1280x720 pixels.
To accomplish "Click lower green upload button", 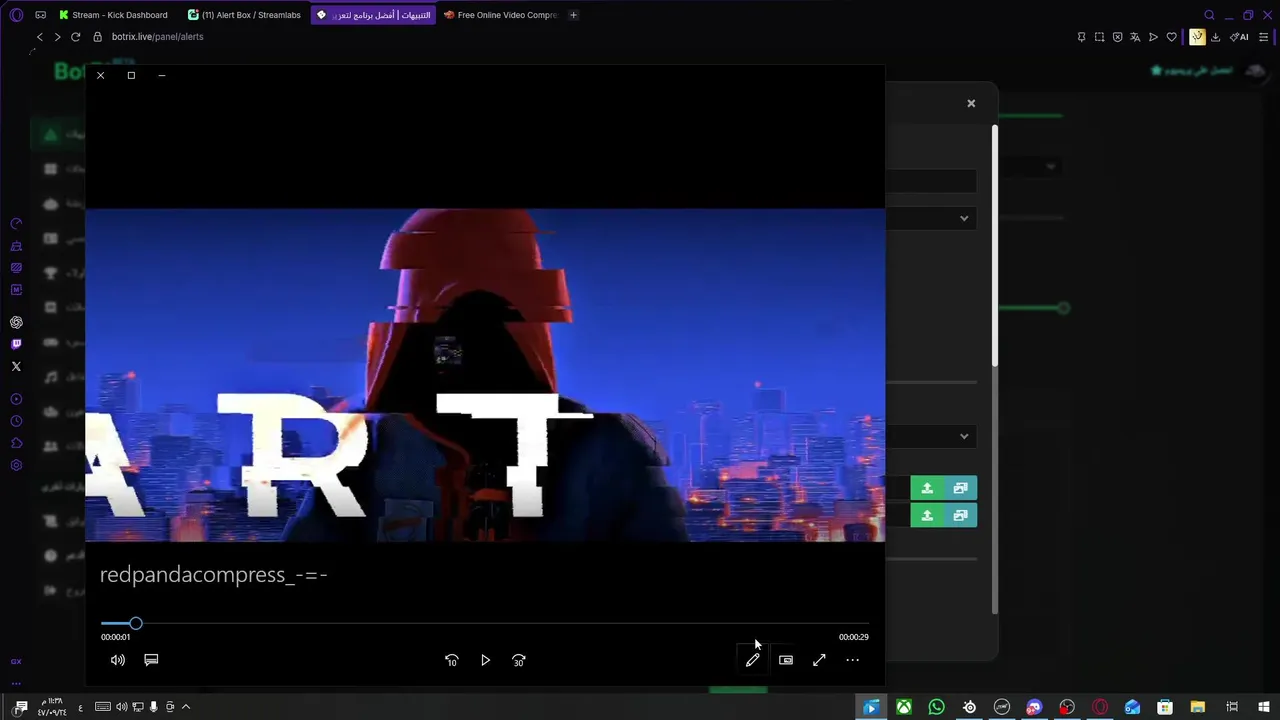I will tap(927, 515).
